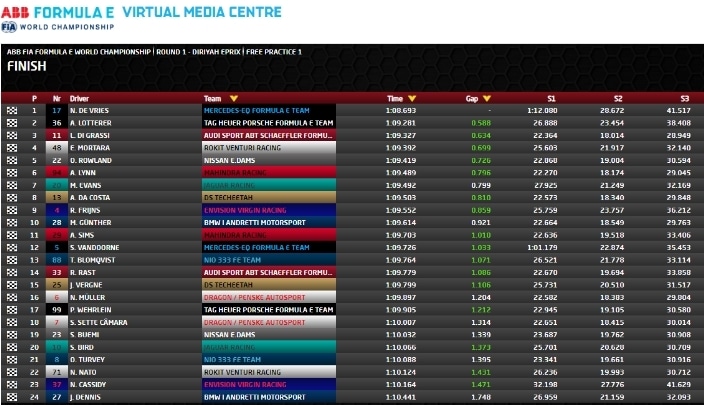Open the Time column sort arrow
The height and width of the screenshot is (405, 704).
point(412,98)
